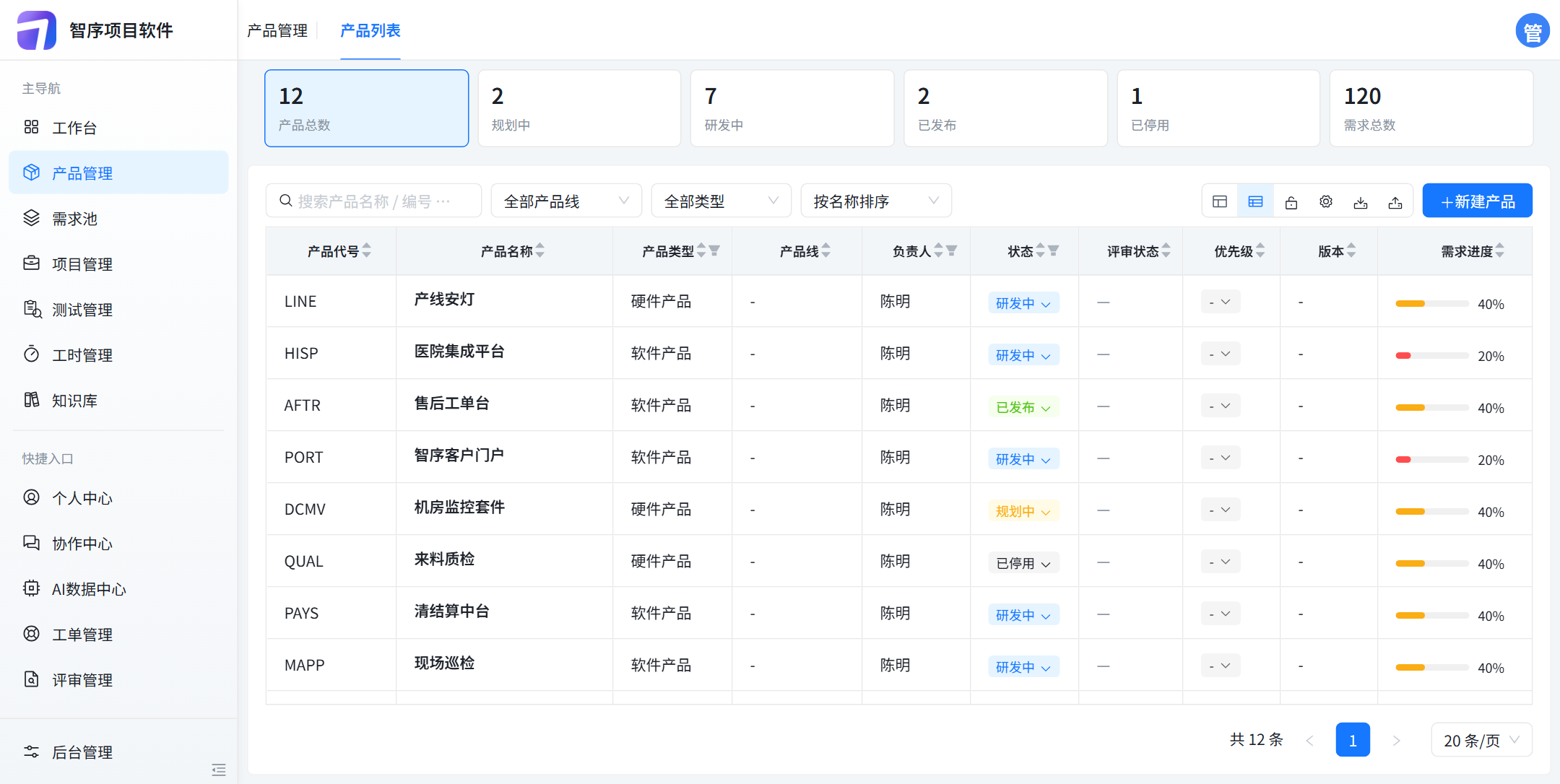Screen dimensions: 1560x784
Task: Click progress bar in LINE row
Action: [1431, 304]
